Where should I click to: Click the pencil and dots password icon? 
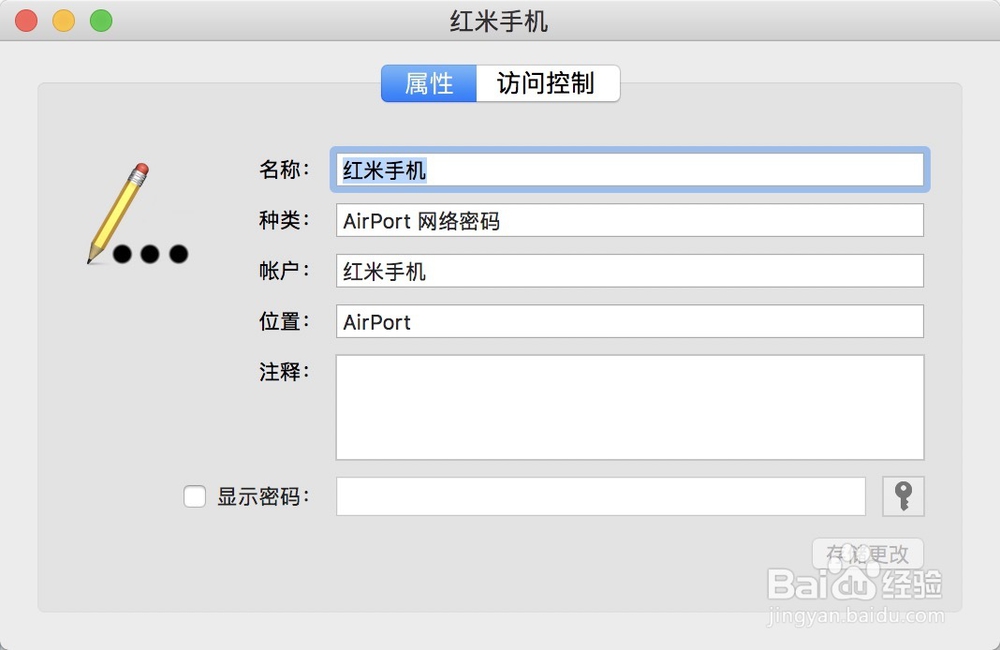coord(137,216)
